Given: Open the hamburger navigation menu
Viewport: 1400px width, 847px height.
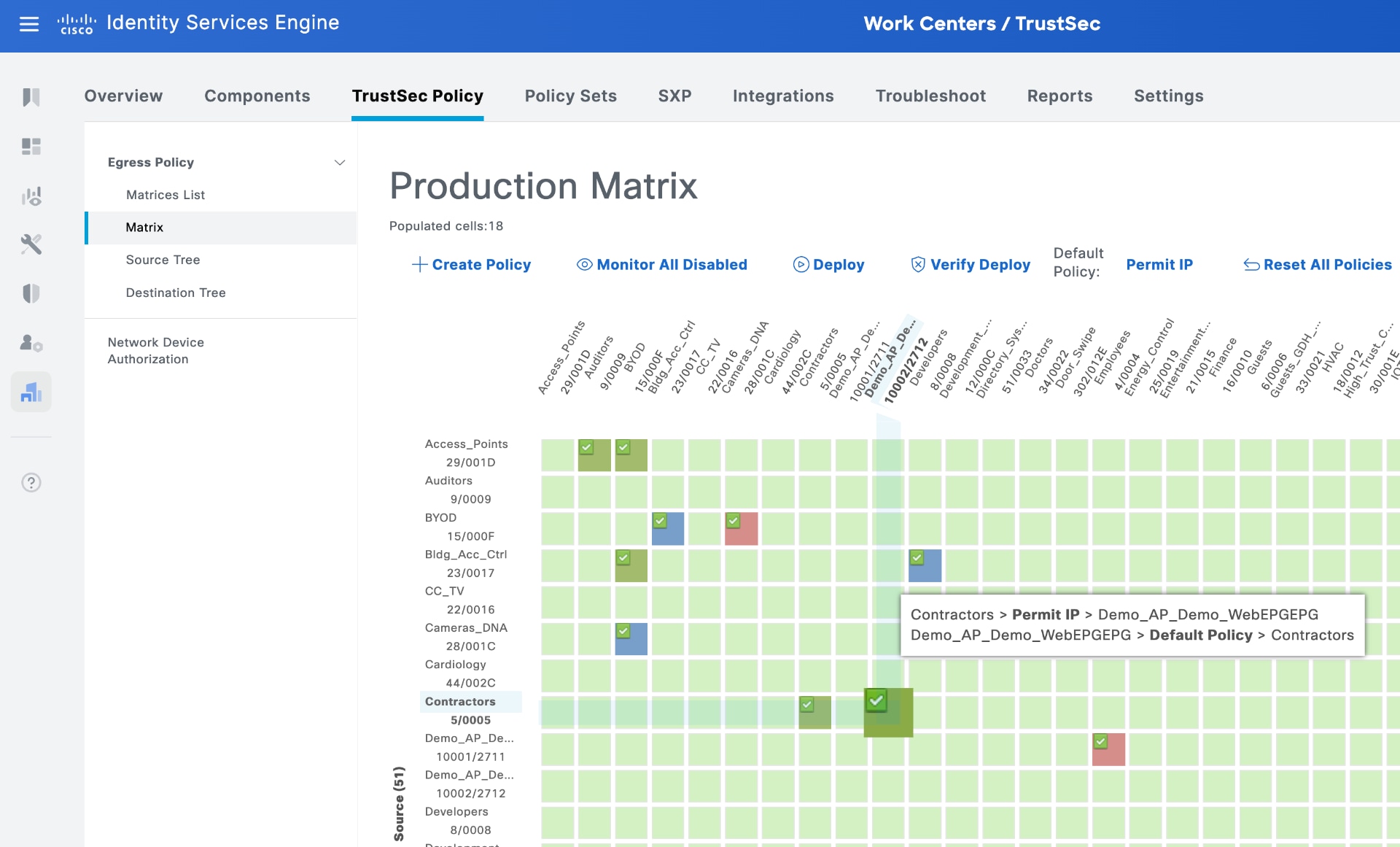Looking at the screenshot, I should (29, 24).
